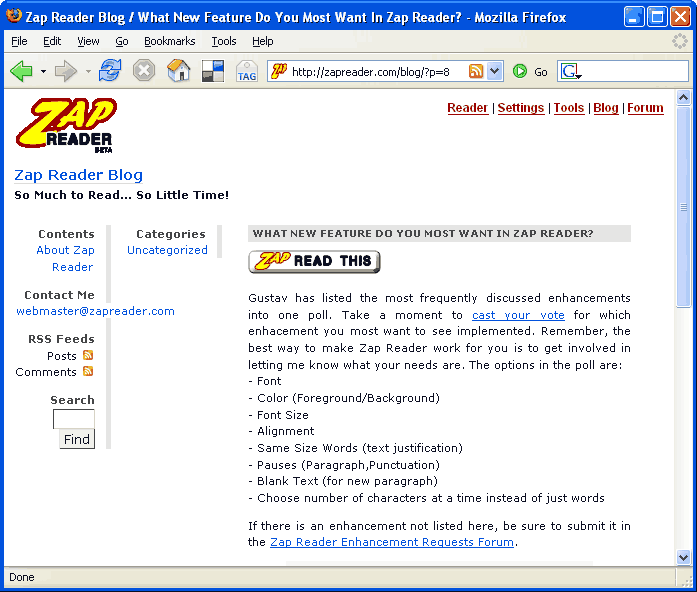
Task: Open Zap Reader Enhancement Requests Forum link
Action: pos(392,542)
